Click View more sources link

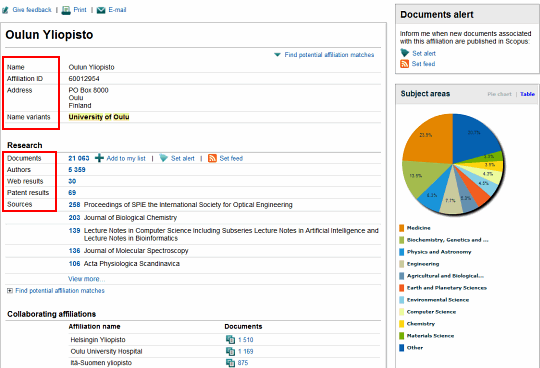[x=86, y=279]
